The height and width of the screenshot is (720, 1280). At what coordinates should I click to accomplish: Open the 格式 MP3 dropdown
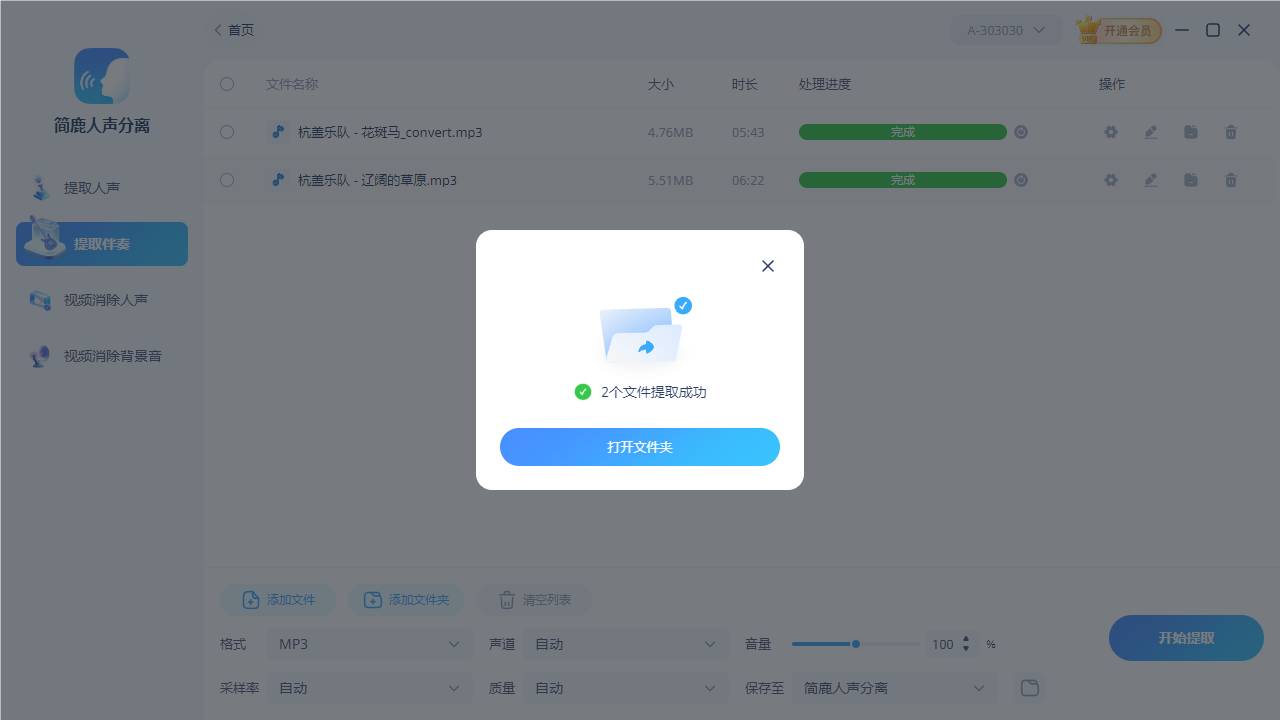pos(369,644)
